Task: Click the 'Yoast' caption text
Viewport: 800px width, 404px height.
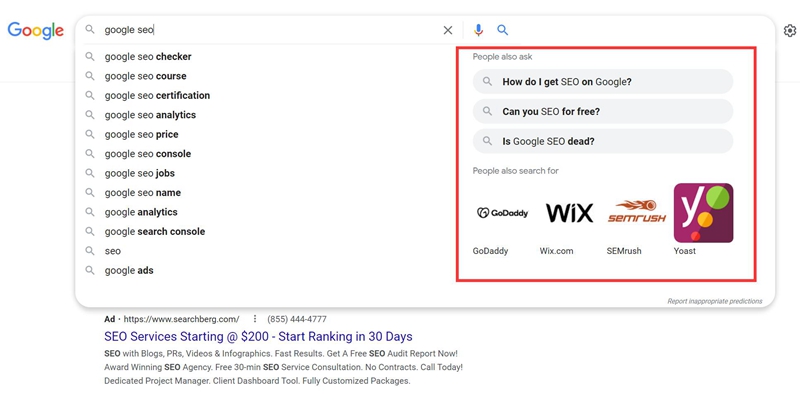Action: coord(685,251)
